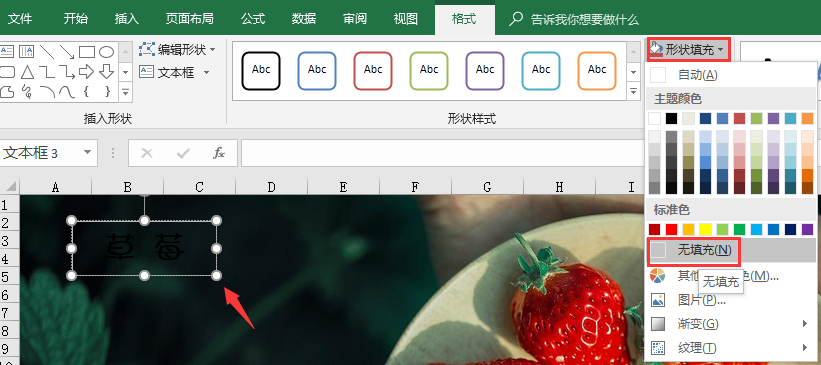This screenshot has height=365, width=821.
Task: Apply the purple outline Abc style
Action: 485,71
